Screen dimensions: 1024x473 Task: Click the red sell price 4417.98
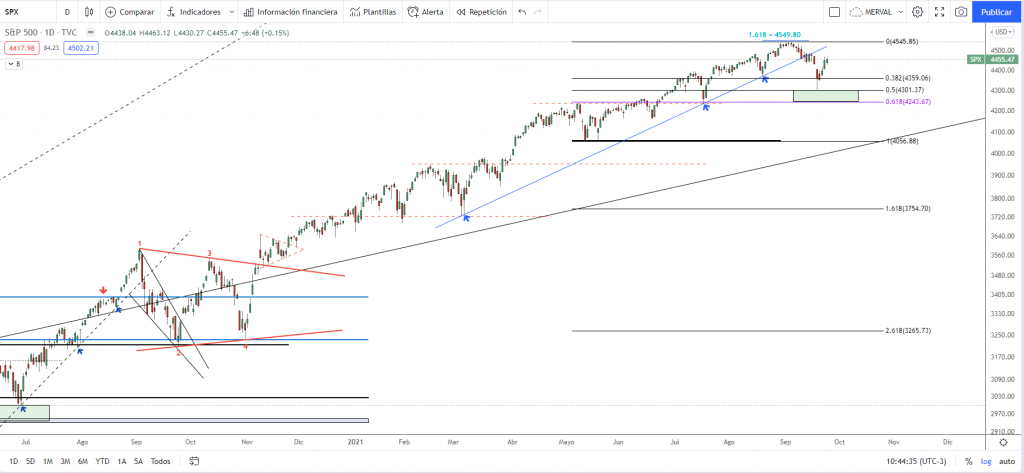[22, 47]
